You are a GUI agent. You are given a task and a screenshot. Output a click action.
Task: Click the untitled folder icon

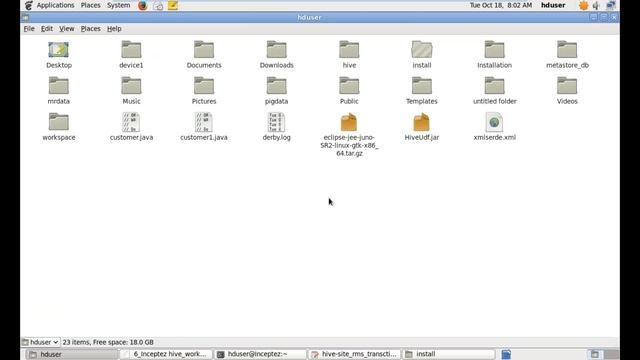[x=494, y=86]
